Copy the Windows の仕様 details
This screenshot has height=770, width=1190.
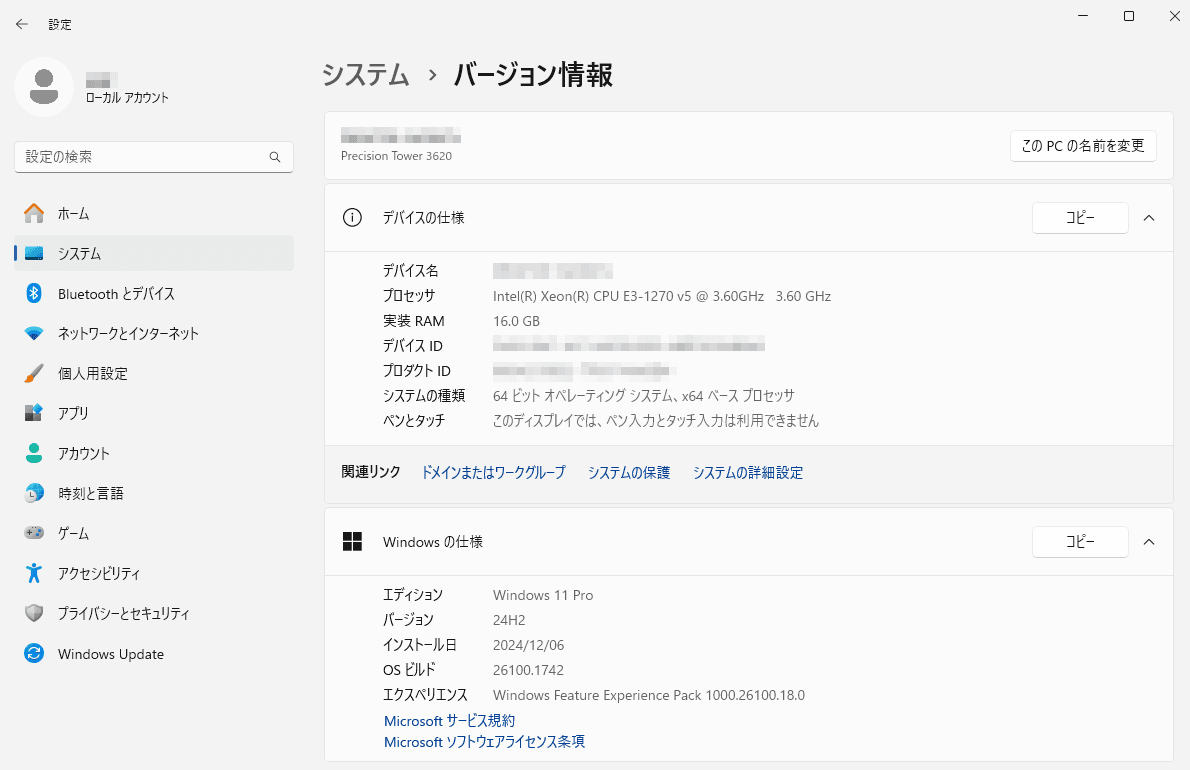click(x=1080, y=542)
